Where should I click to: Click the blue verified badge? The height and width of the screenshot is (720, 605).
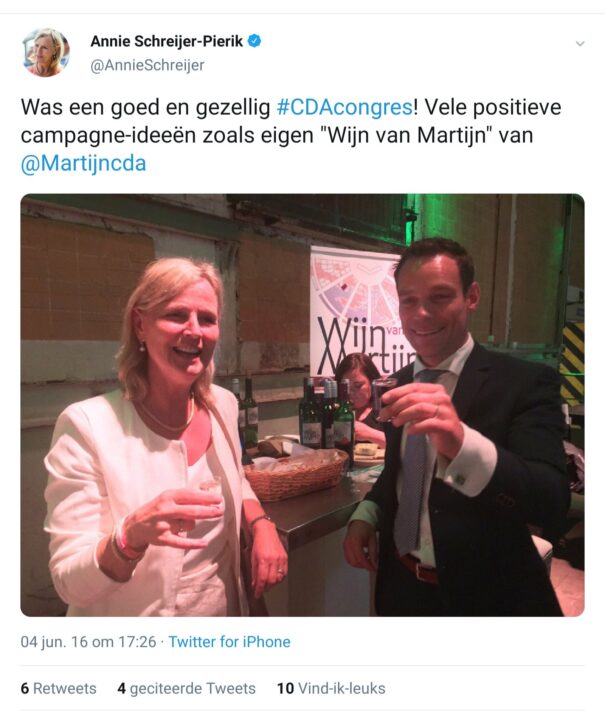click(254, 41)
